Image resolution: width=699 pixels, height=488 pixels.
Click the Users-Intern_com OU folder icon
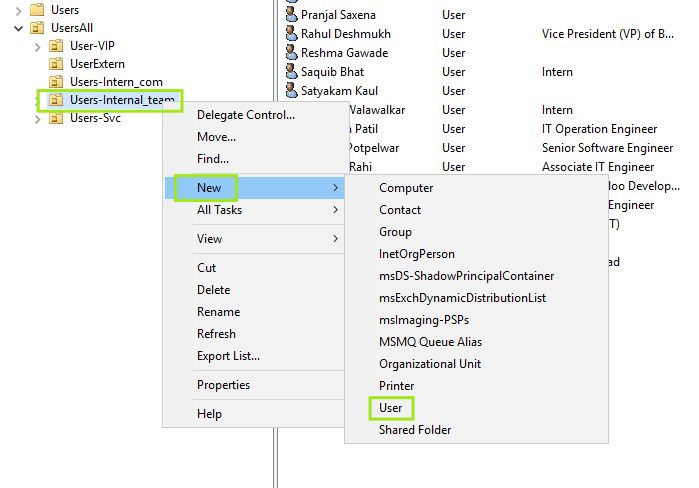(x=56, y=82)
